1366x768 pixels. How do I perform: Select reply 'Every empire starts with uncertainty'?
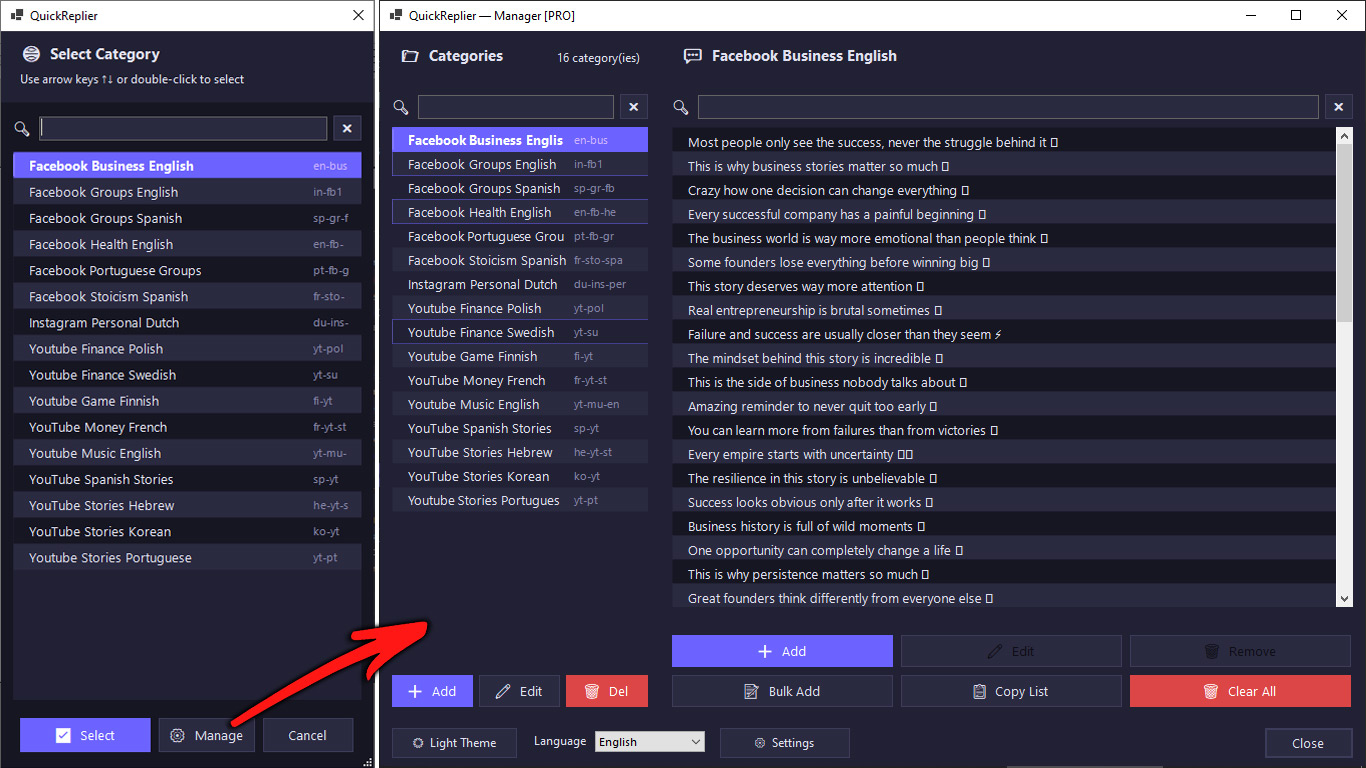pyautogui.click(x=1004, y=454)
